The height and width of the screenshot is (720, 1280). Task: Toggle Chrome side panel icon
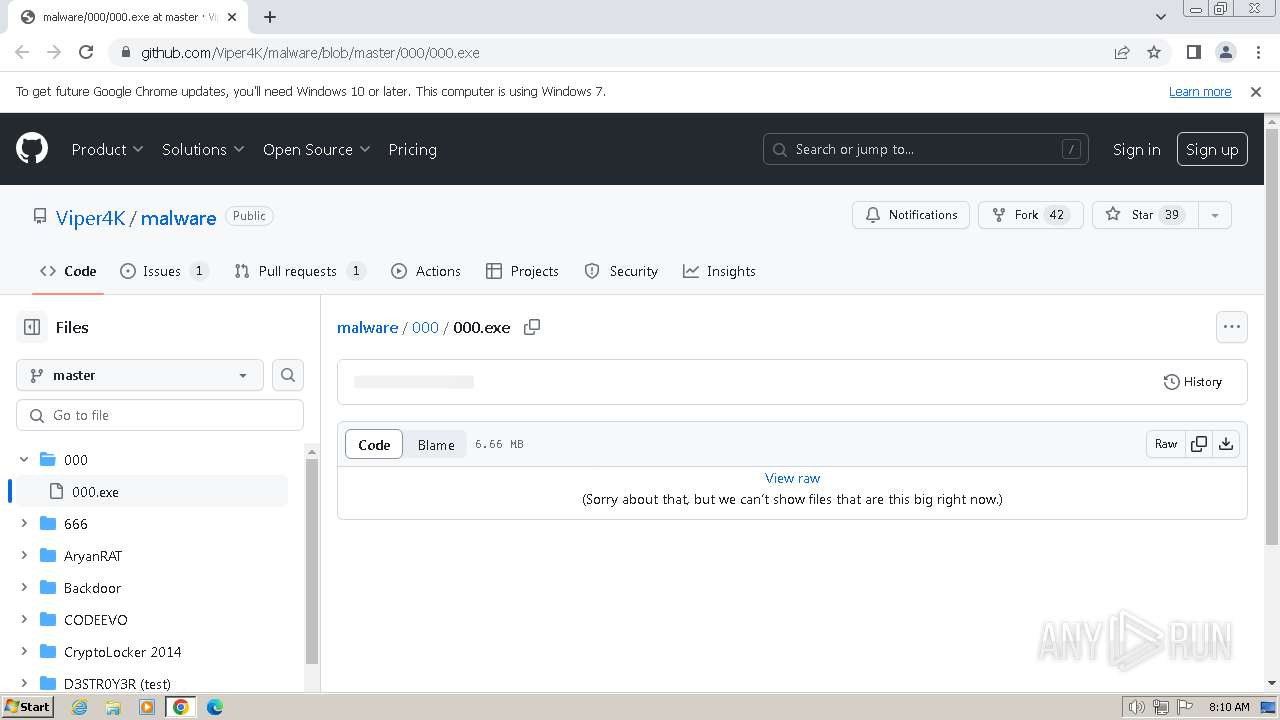(1193, 52)
